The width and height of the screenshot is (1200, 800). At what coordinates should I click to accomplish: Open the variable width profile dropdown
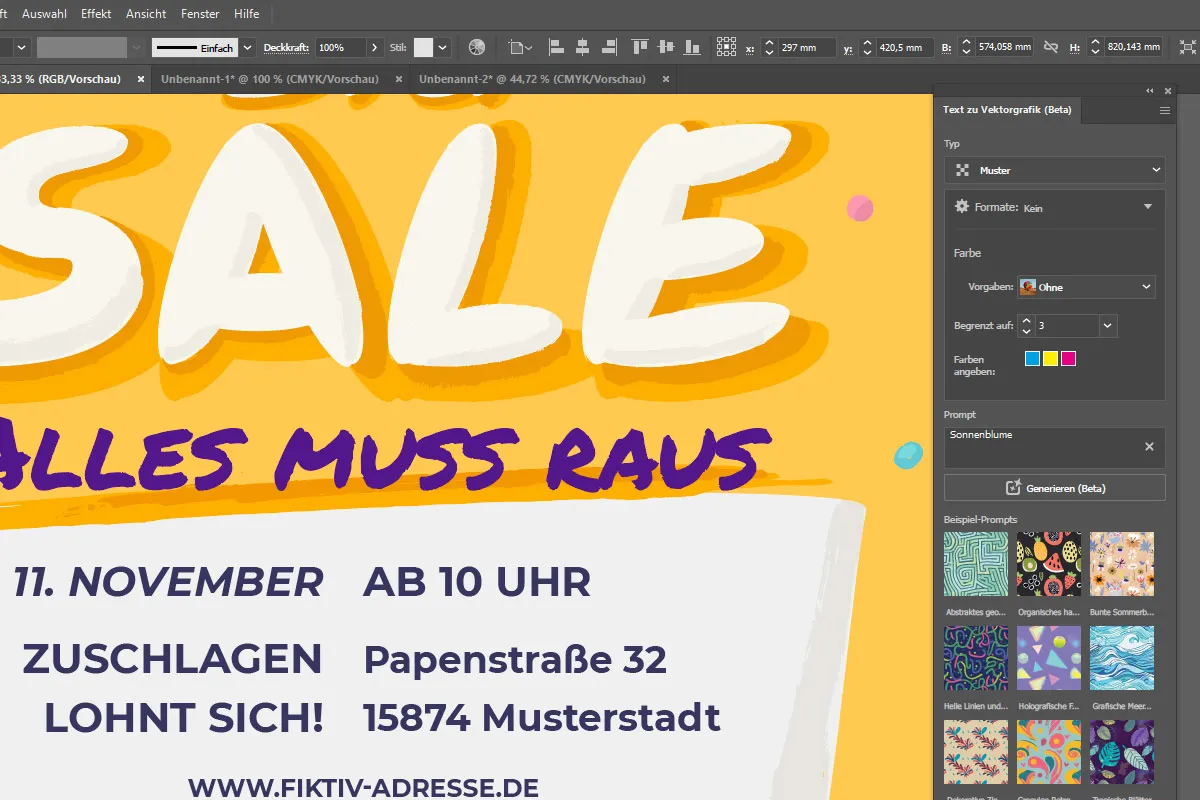134,47
